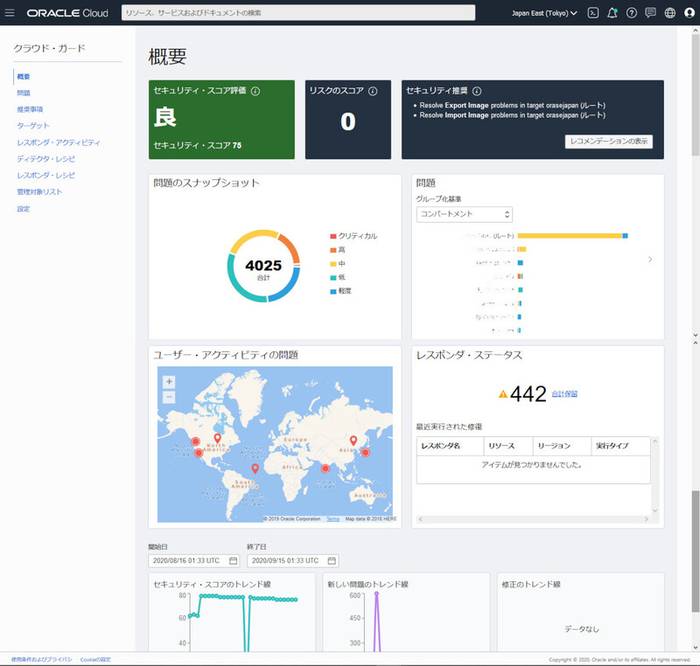Select ディテクタ・レシピ in the sidebar

click(x=46, y=159)
